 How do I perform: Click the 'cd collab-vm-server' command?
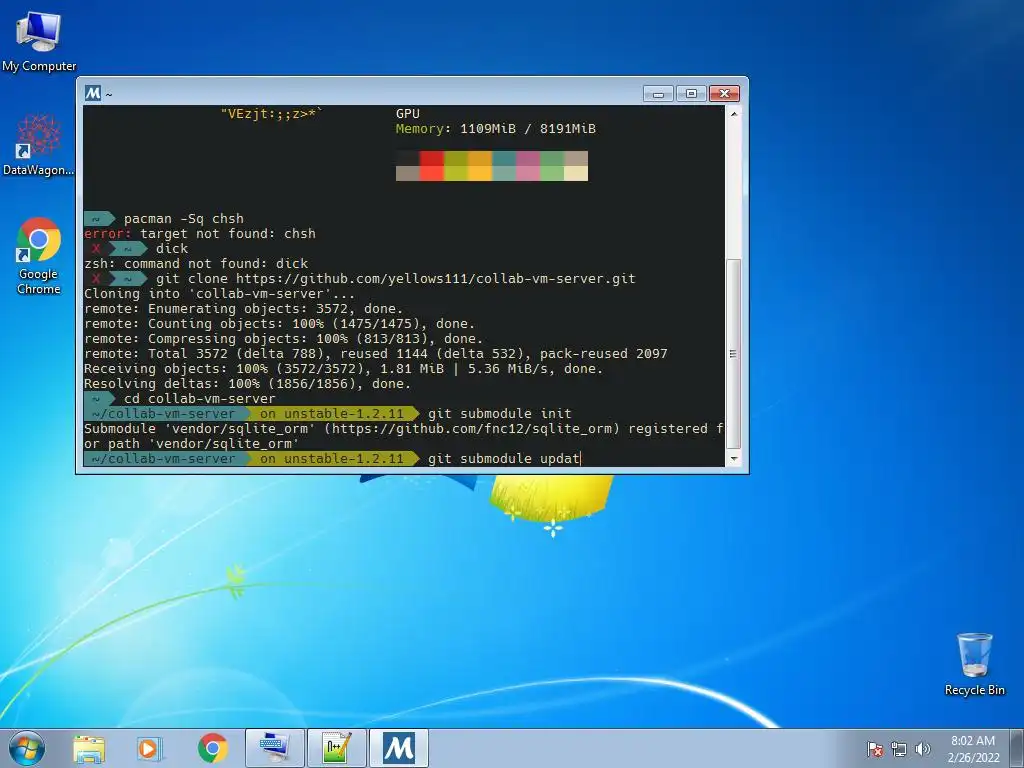(200, 399)
